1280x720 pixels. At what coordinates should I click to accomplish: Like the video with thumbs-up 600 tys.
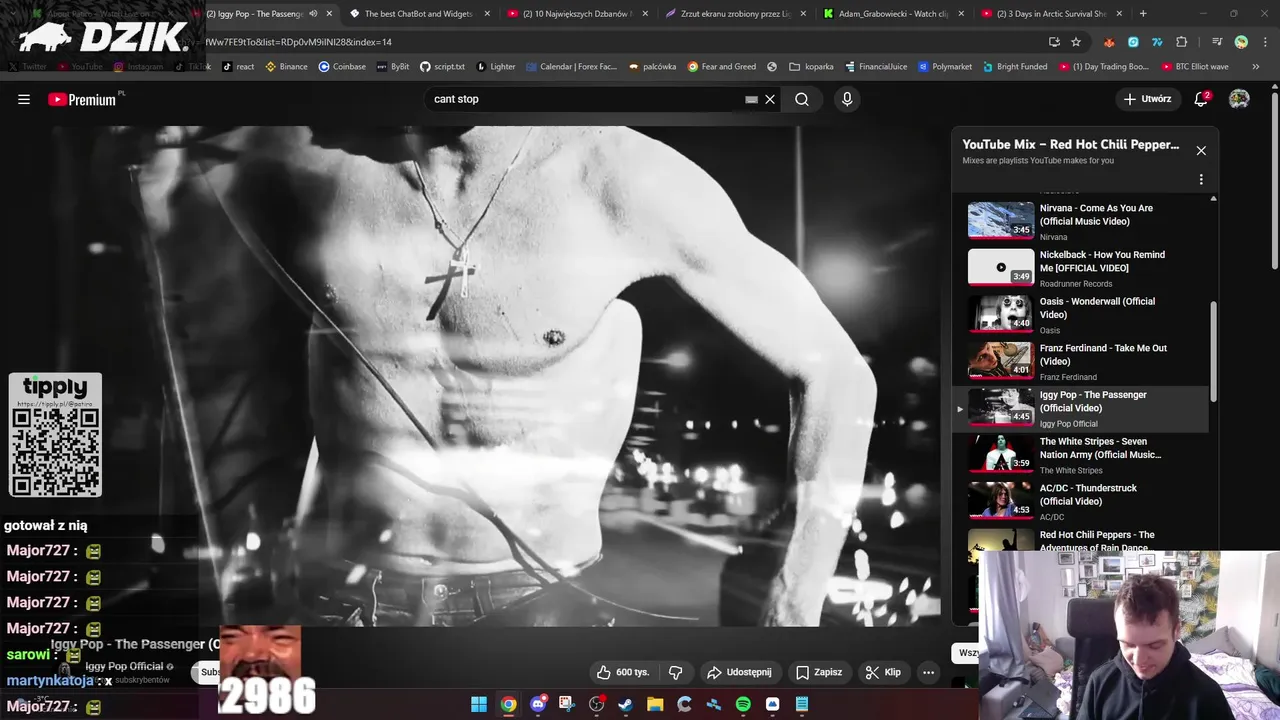[623, 672]
